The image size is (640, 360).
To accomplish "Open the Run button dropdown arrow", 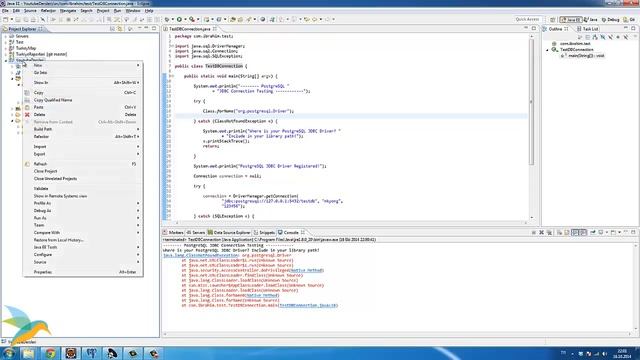I will click(185, 19).
